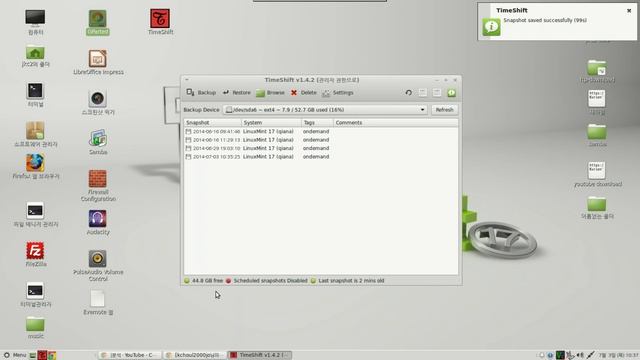640x360 pixels.
Task: Click the ondemand tag of 2014-07-03 snapshot
Action: [x=316, y=156]
